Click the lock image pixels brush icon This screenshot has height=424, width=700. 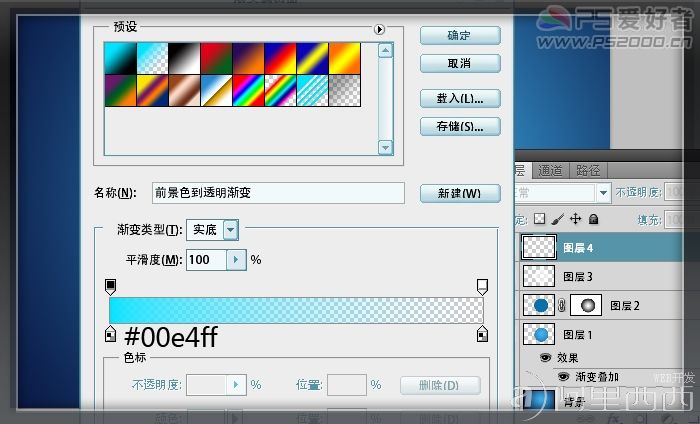tap(557, 219)
